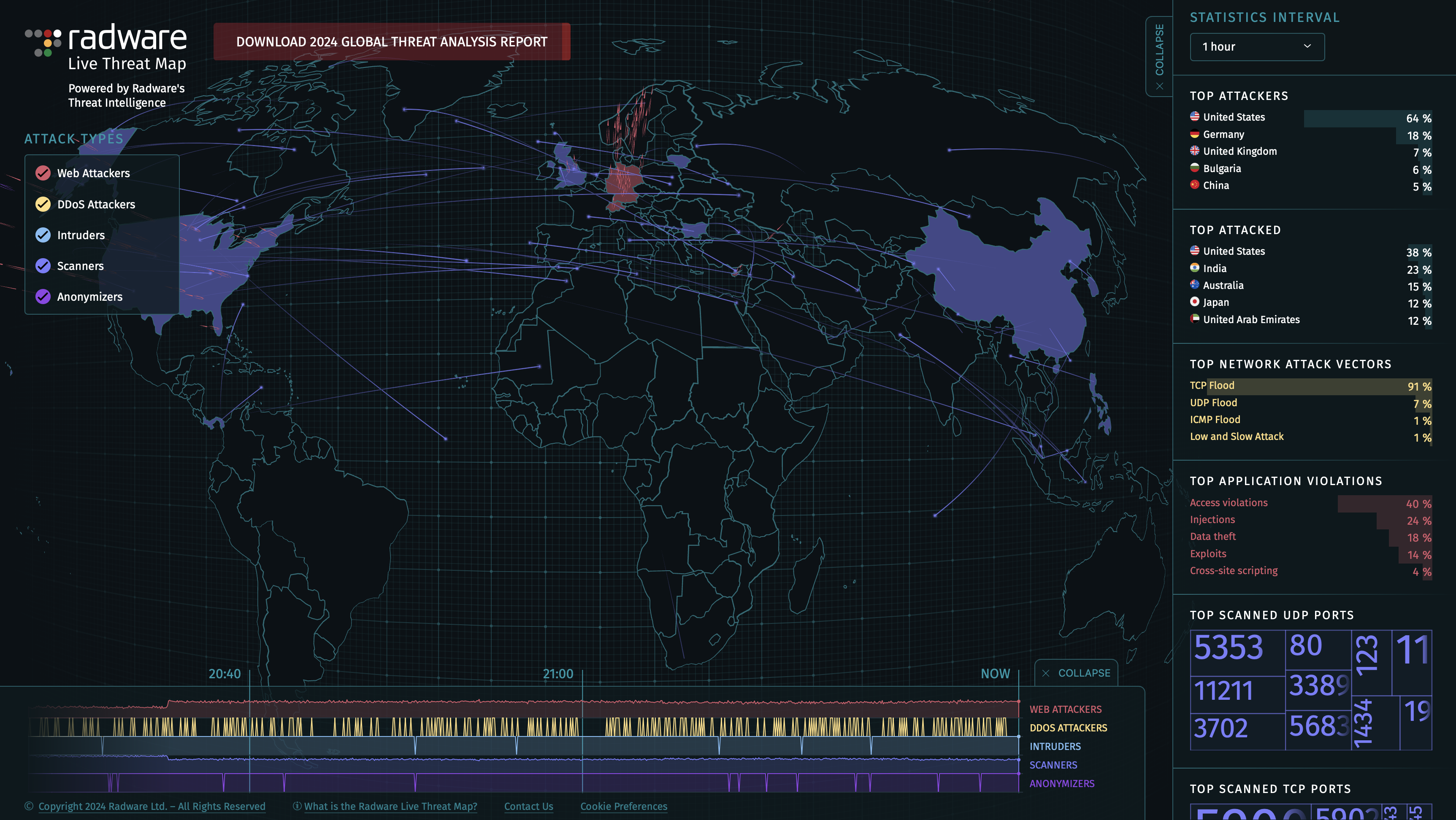Uncheck the Web Attackers attack type

[x=43, y=173]
